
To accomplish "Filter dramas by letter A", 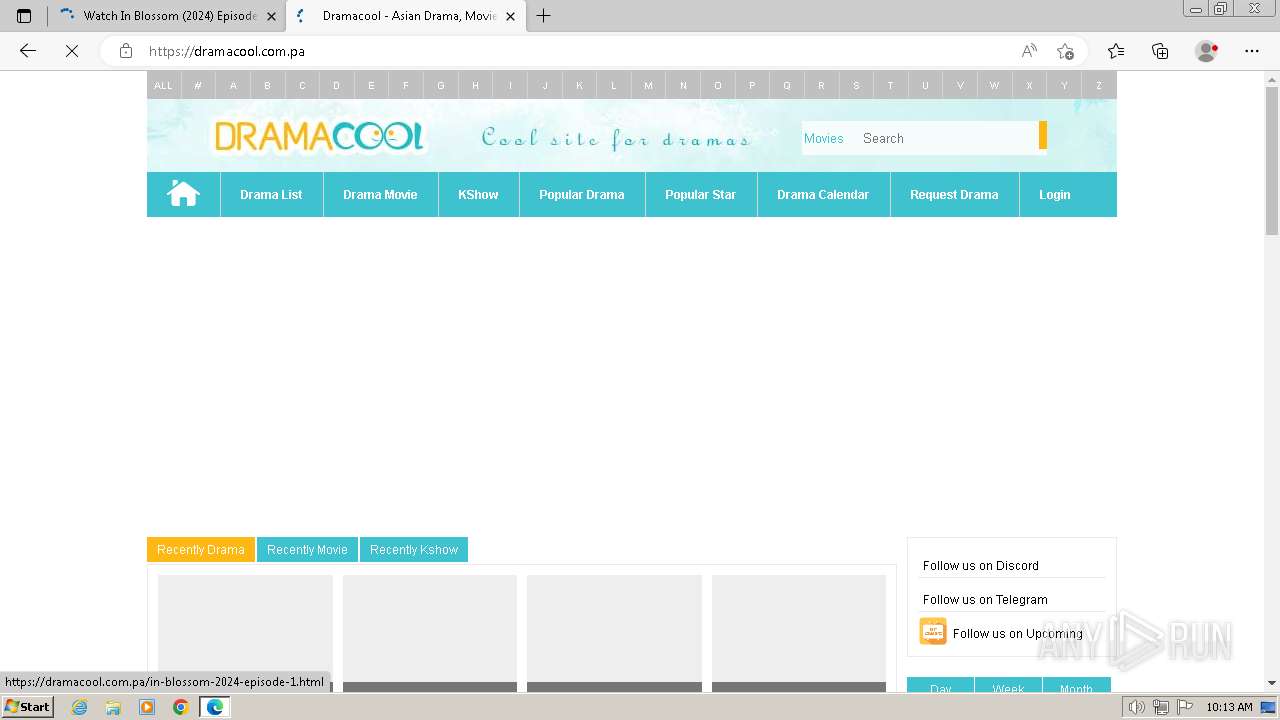I will pyautogui.click(x=233, y=85).
